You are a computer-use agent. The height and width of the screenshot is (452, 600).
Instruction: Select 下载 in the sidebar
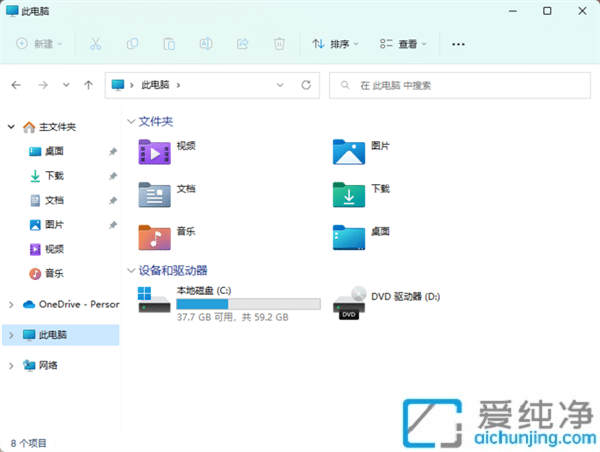(x=54, y=176)
